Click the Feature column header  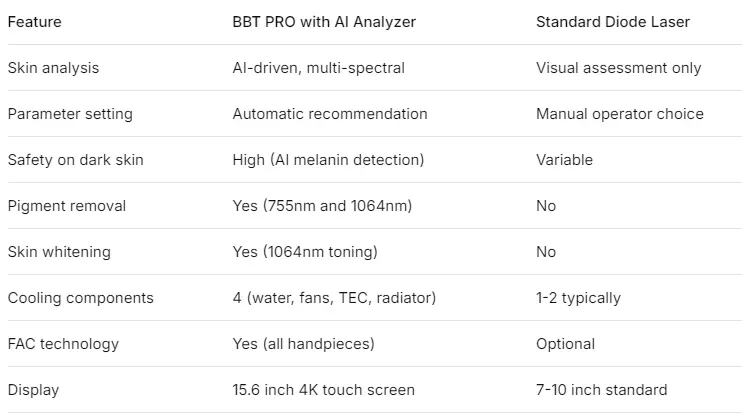click(35, 22)
